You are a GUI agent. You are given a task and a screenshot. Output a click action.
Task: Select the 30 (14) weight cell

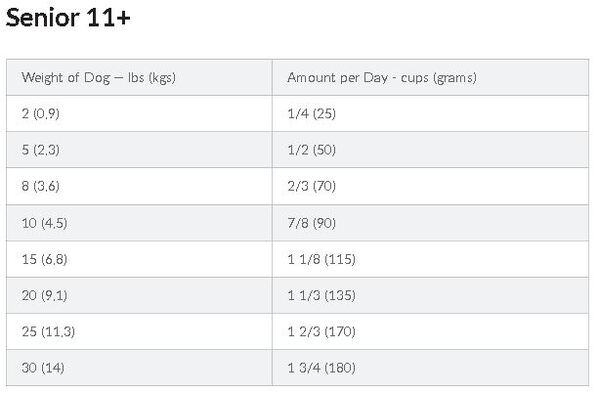pos(139,368)
